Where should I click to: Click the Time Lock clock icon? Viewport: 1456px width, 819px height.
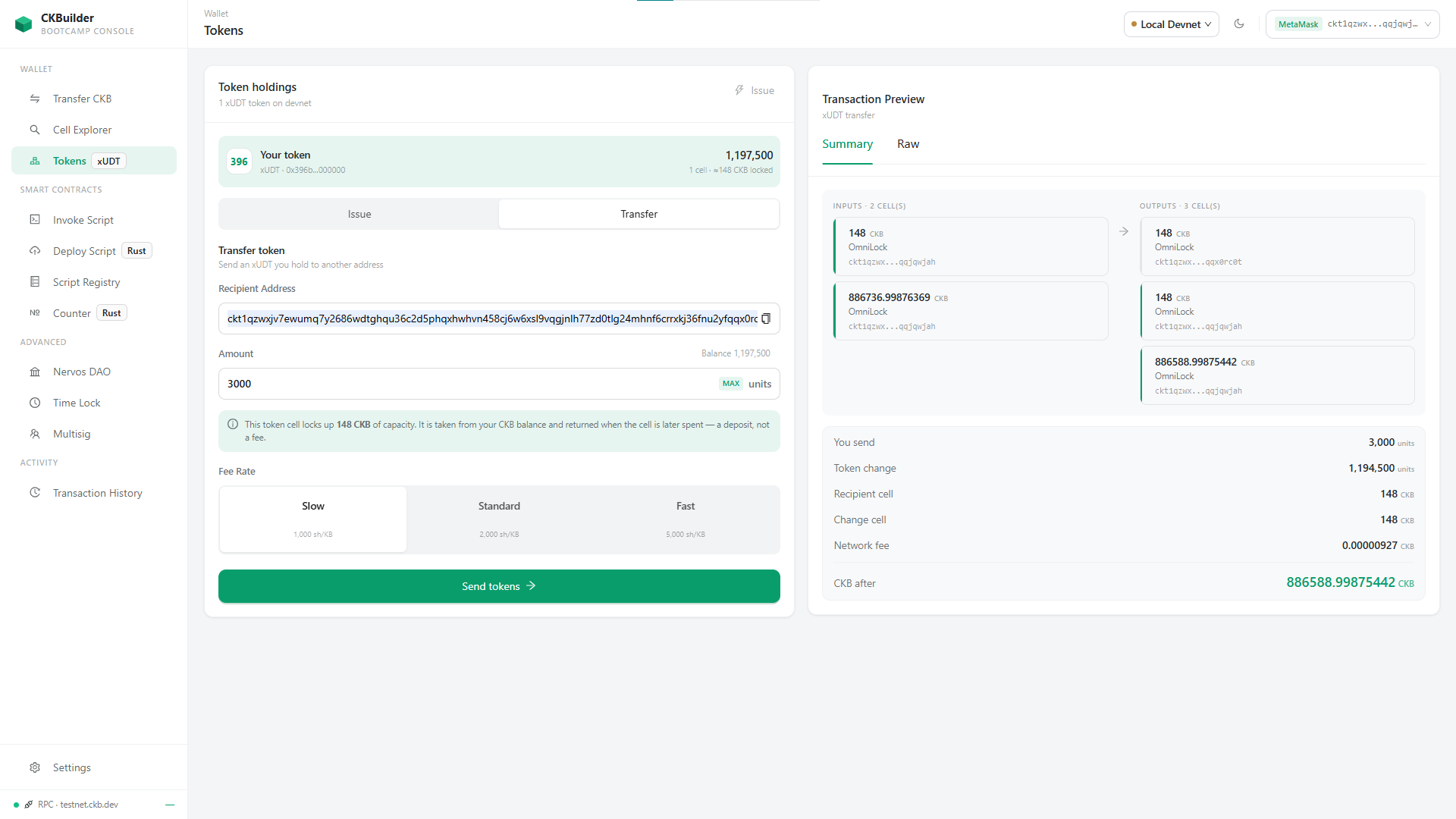(35, 403)
